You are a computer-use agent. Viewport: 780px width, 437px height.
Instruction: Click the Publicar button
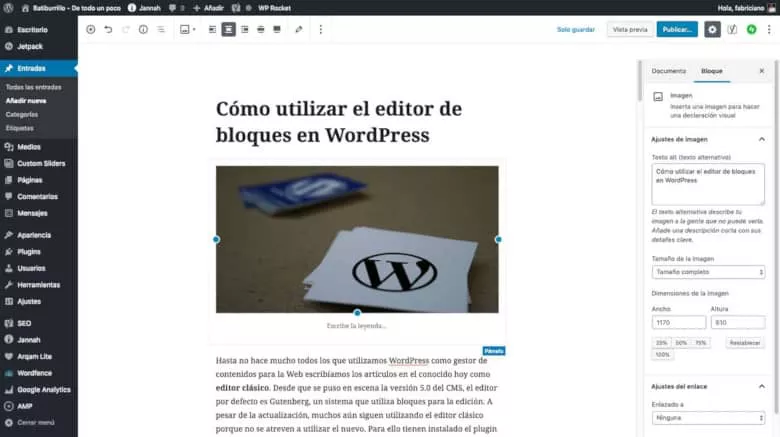point(677,29)
